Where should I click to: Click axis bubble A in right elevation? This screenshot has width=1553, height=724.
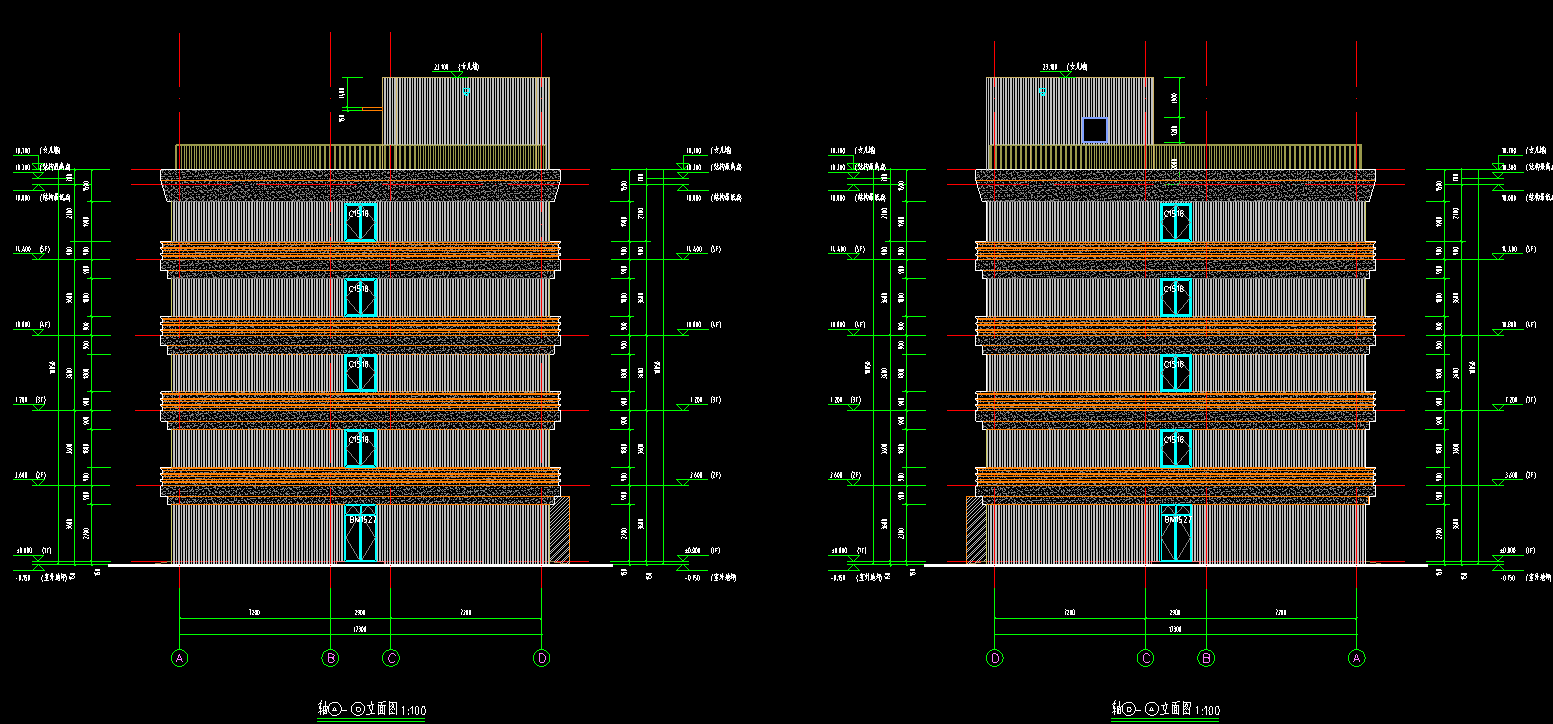tap(1357, 658)
